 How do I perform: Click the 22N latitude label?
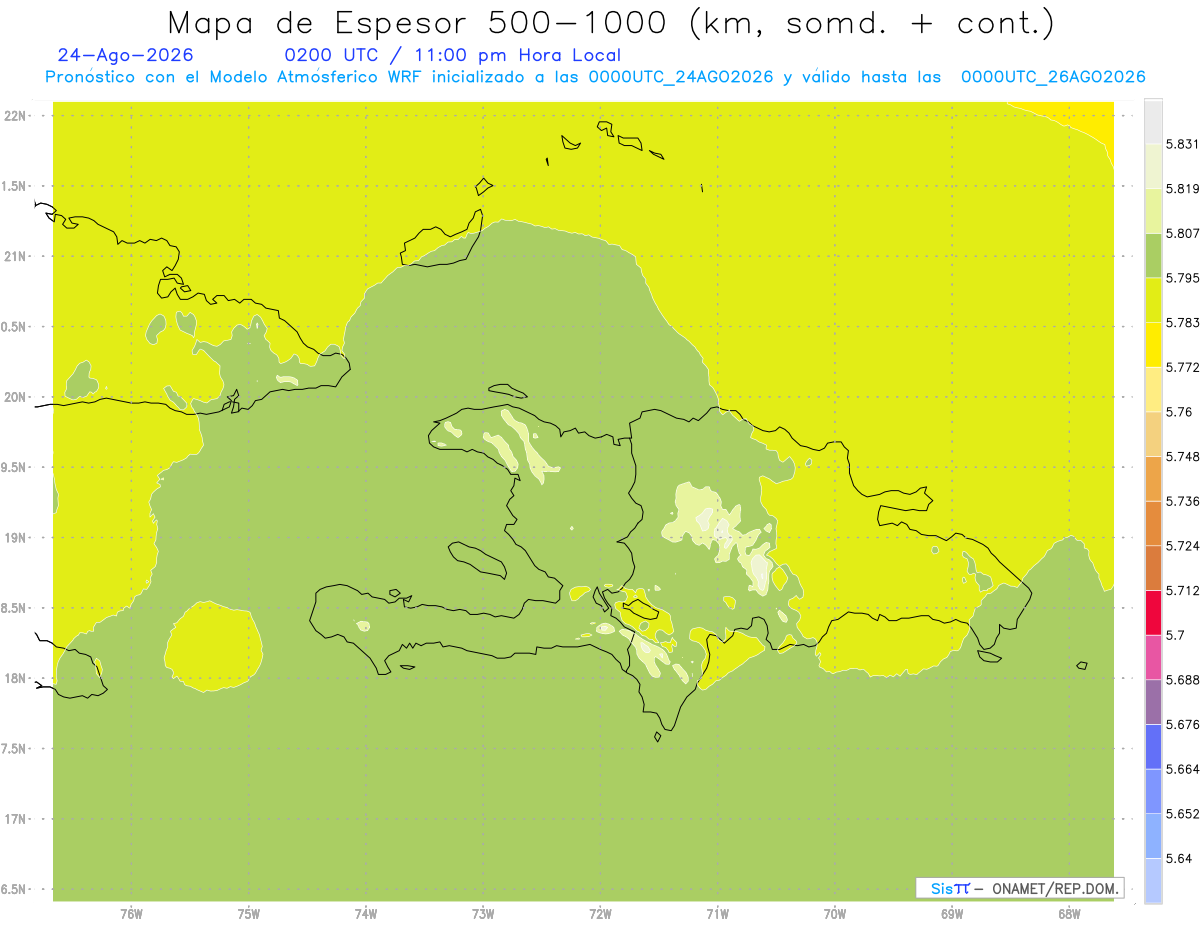point(16,116)
